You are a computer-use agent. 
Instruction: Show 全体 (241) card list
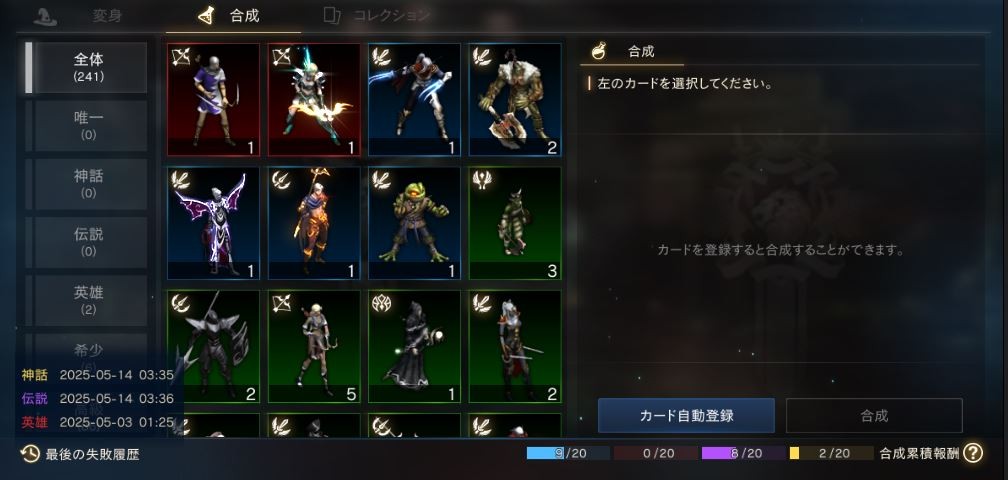(89, 67)
